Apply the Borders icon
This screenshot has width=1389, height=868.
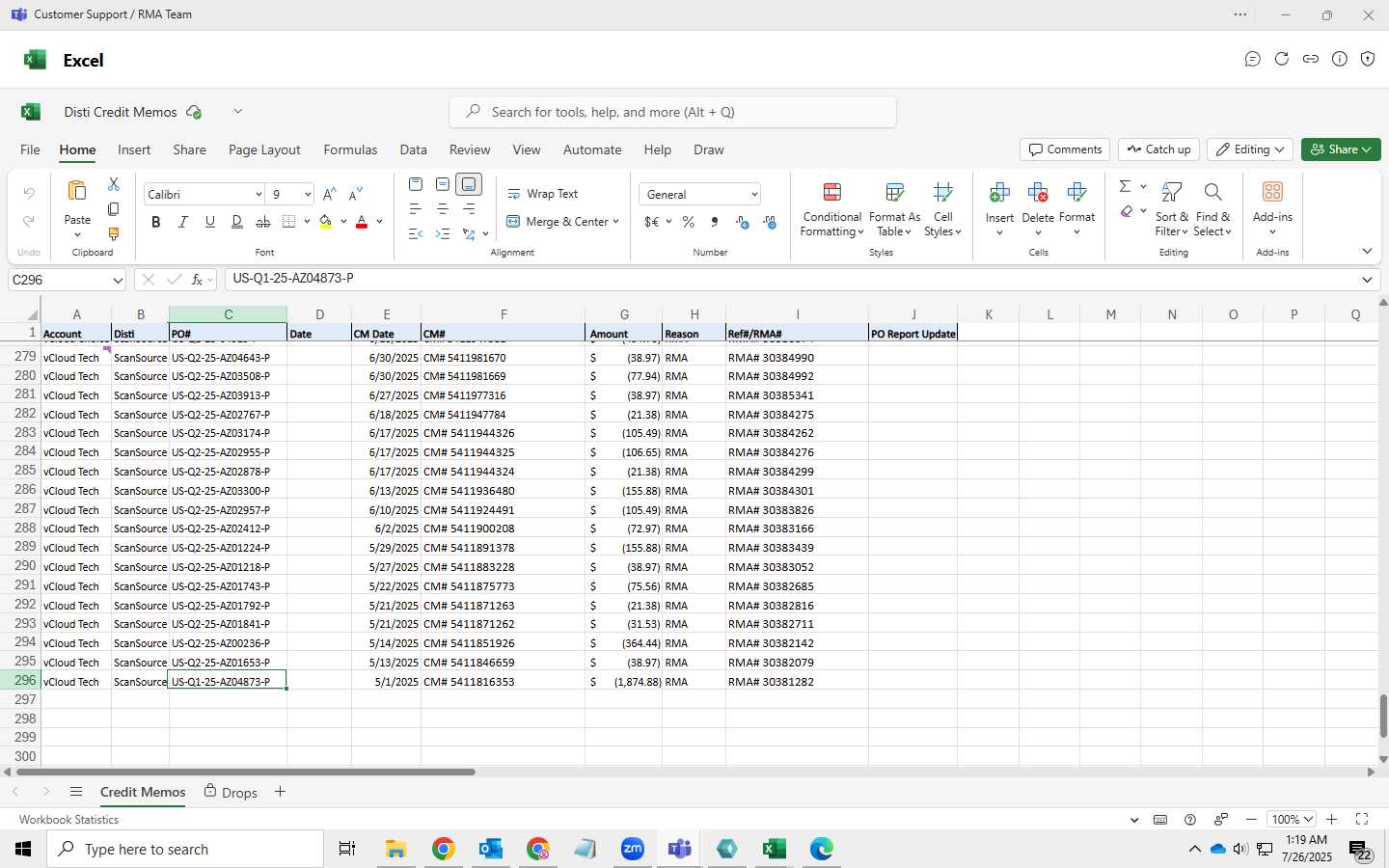click(289, 222)
